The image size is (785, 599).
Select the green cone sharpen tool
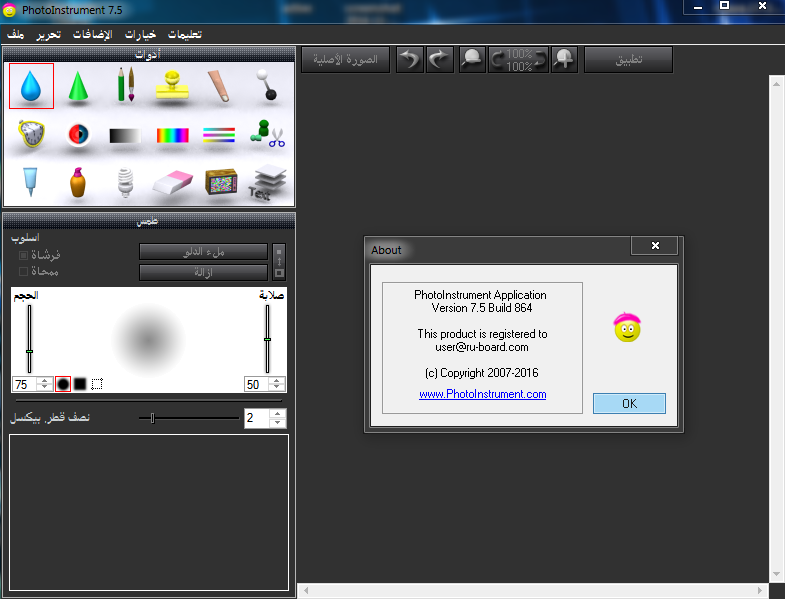[x=78, y=86]
